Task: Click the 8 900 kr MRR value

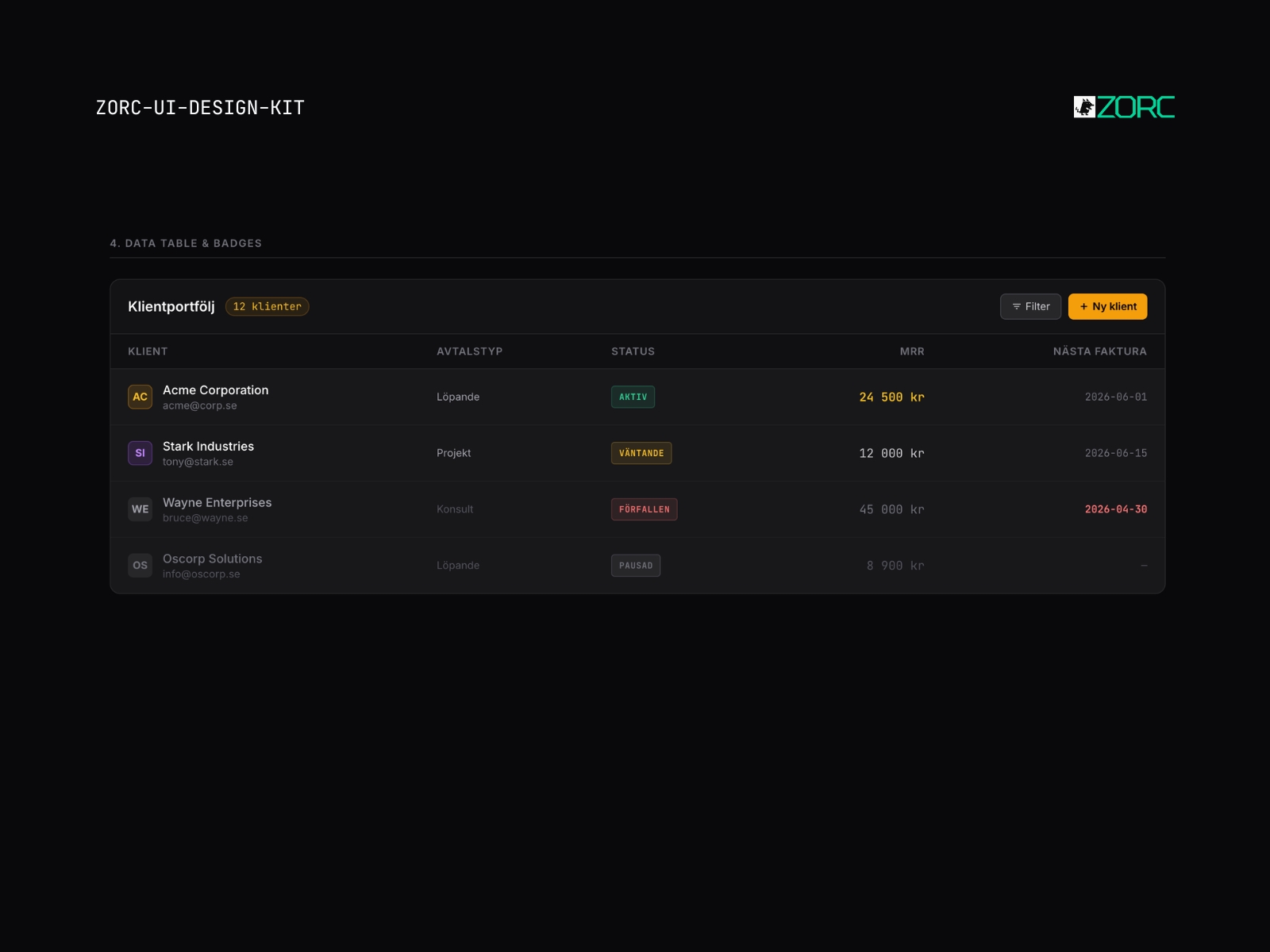Action: point(895,566)
